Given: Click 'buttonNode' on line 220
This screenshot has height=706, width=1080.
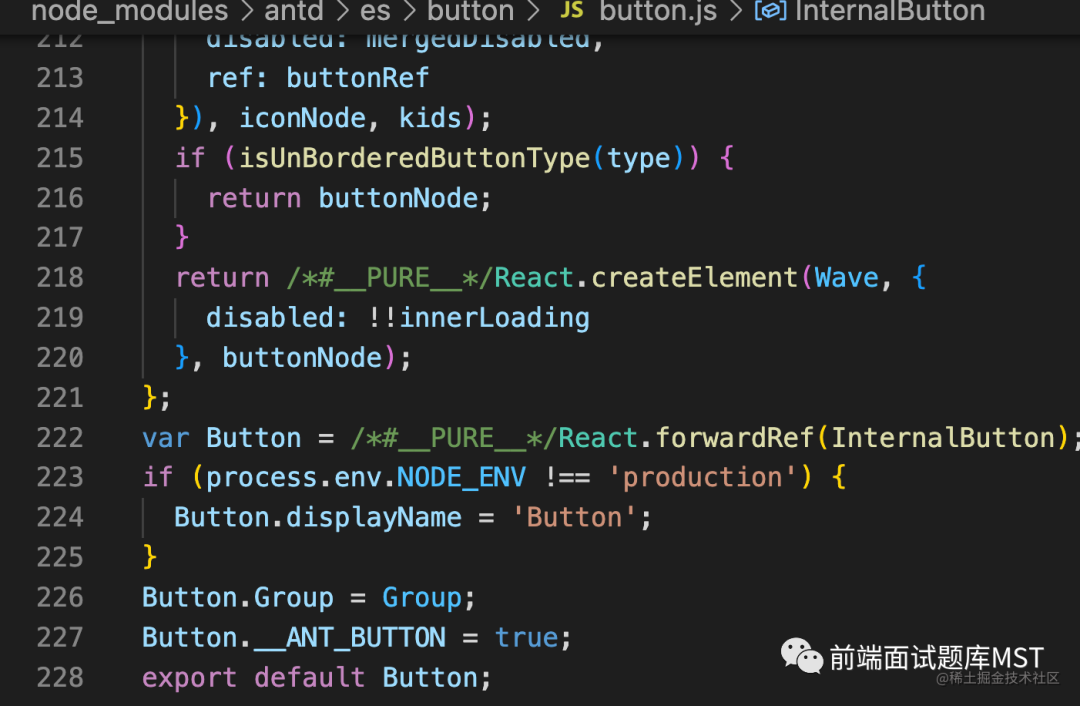Looking at the screenshot, I should tap(302, 357).
